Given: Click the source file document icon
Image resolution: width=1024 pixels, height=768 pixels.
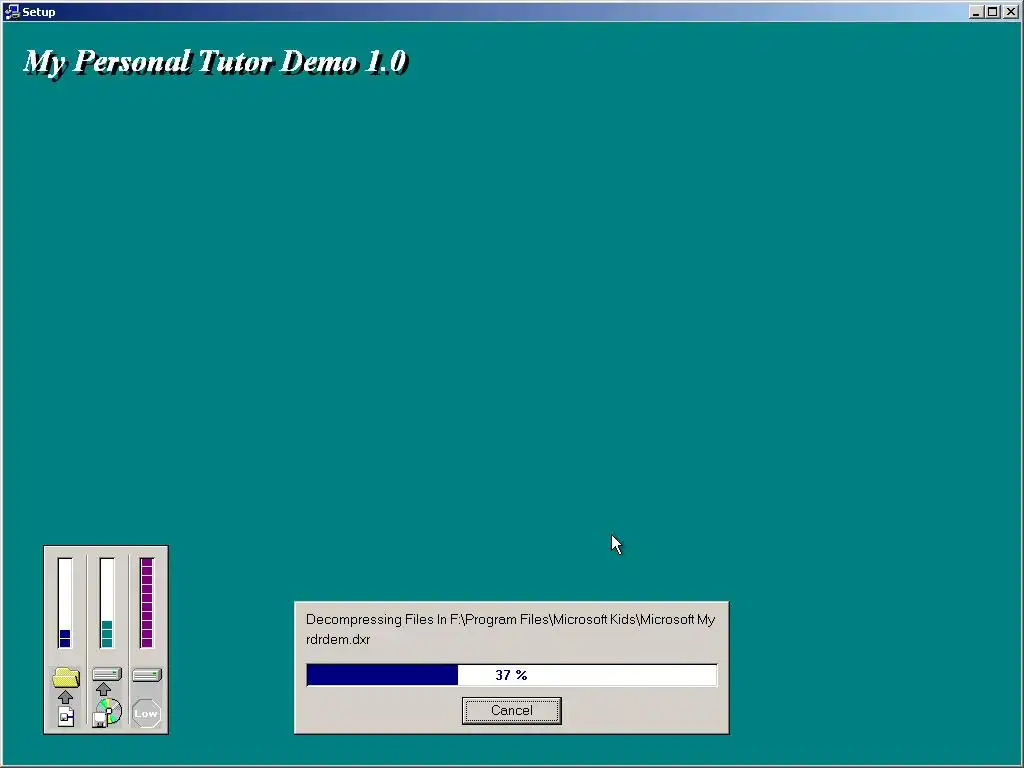Looking at the screenshot, I should (66, 716).
